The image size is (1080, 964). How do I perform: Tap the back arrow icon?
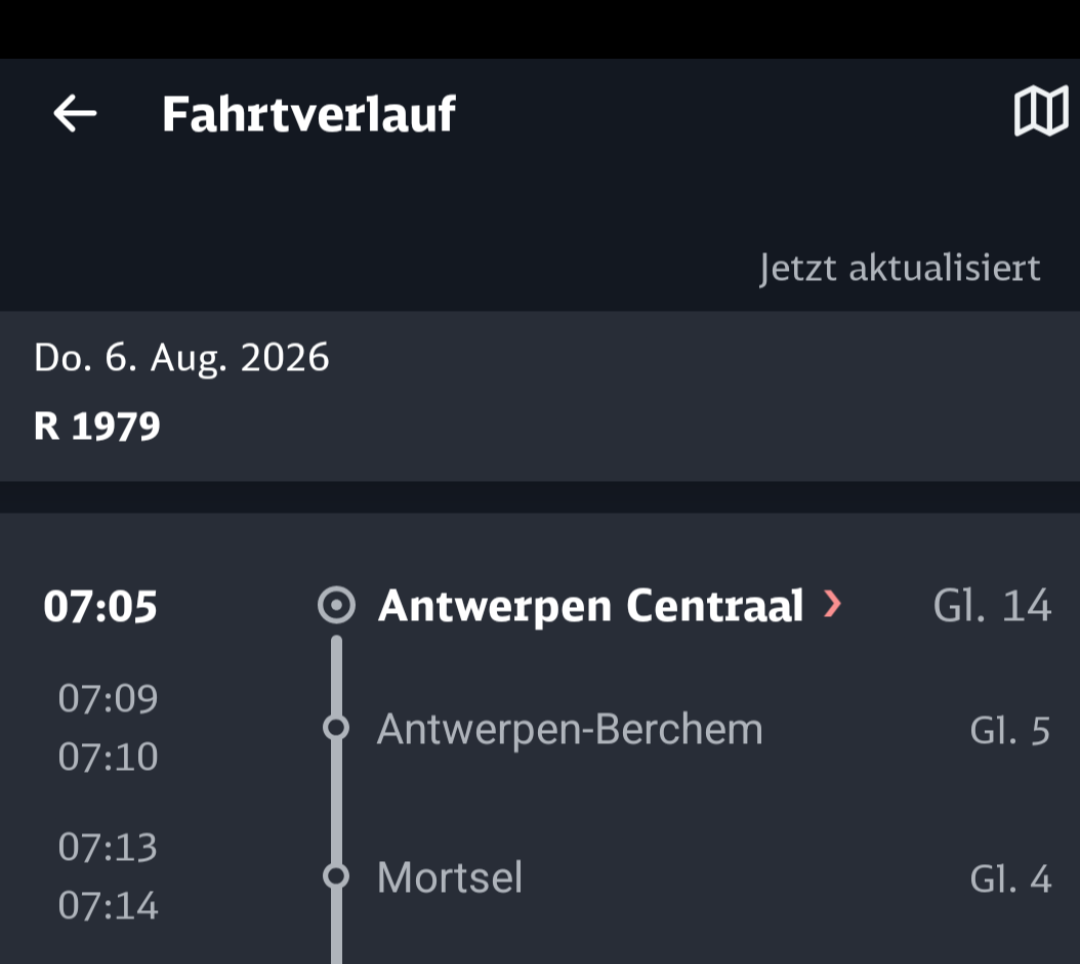pos(74,114)
